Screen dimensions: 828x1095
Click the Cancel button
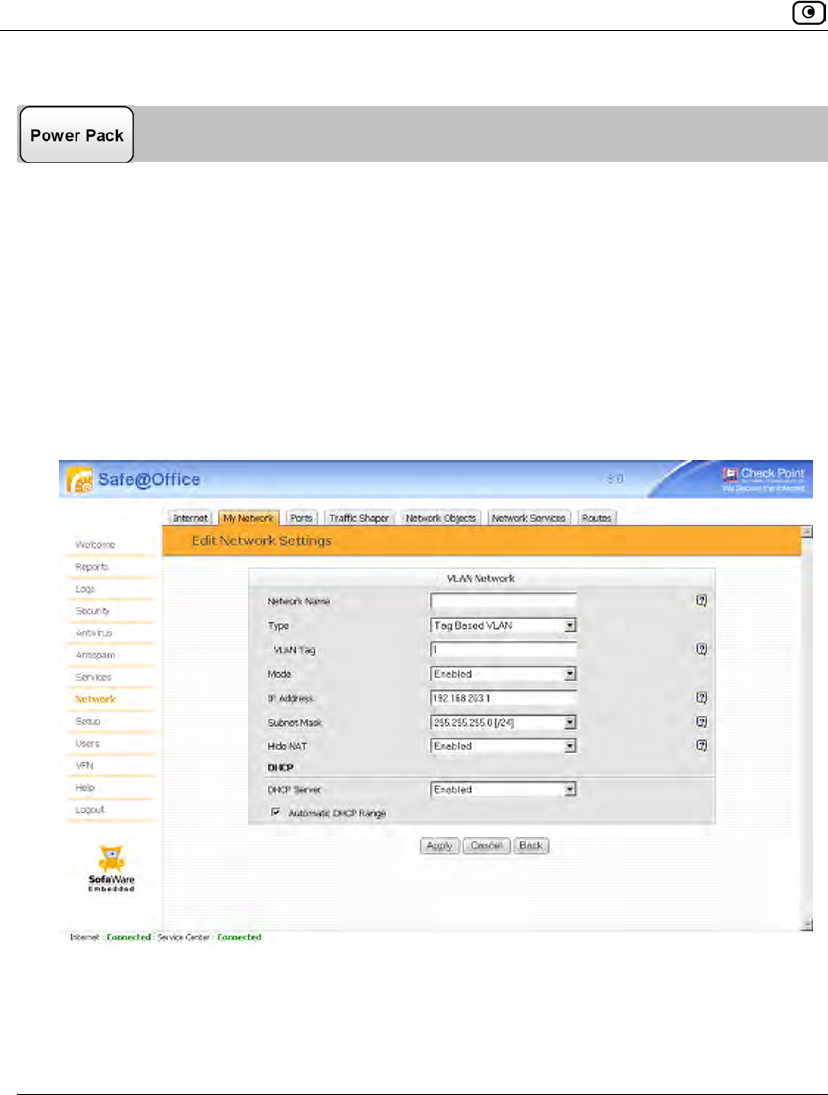[487, 846]
